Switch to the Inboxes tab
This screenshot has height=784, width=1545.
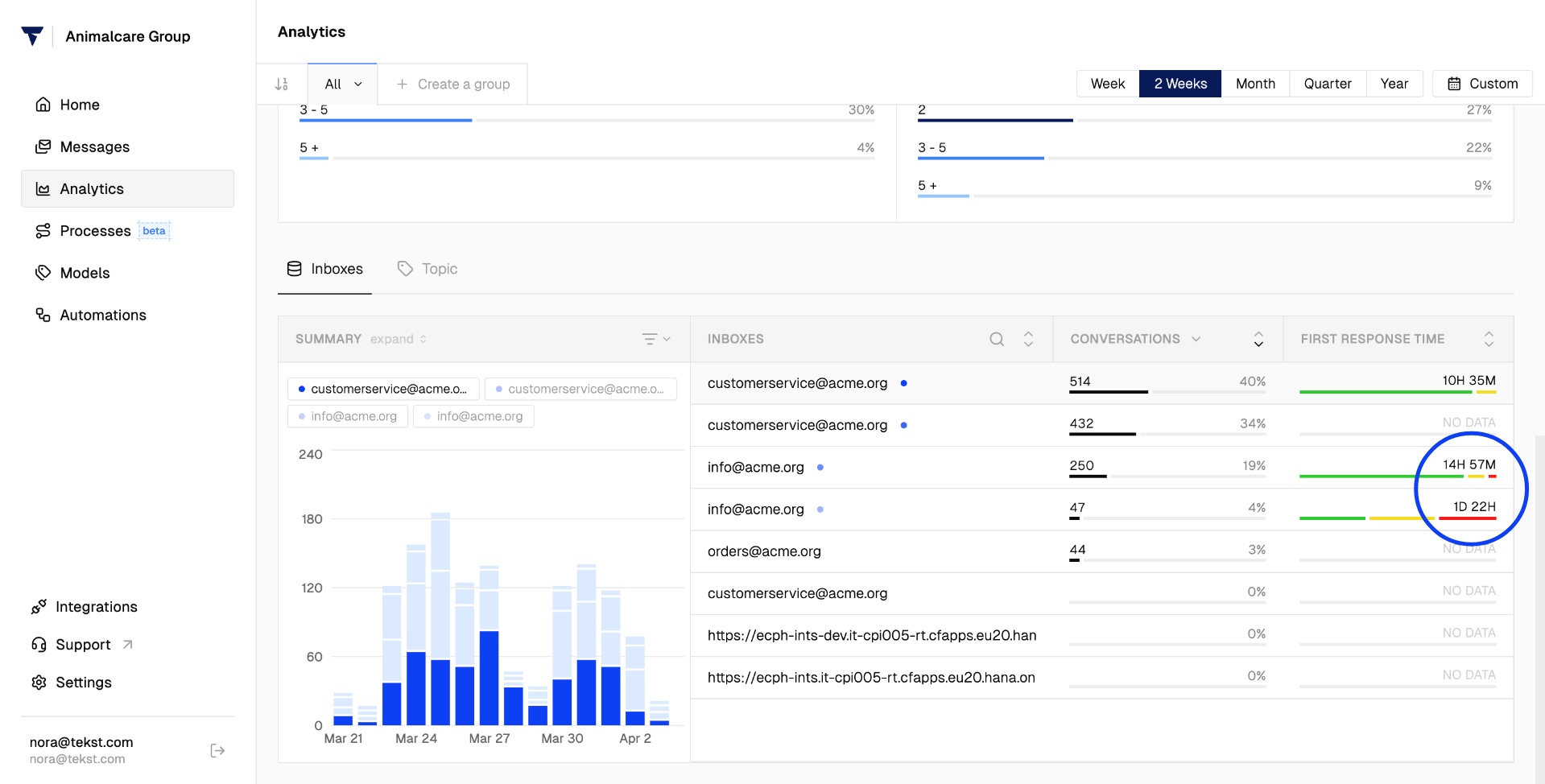tap(325, 269)
